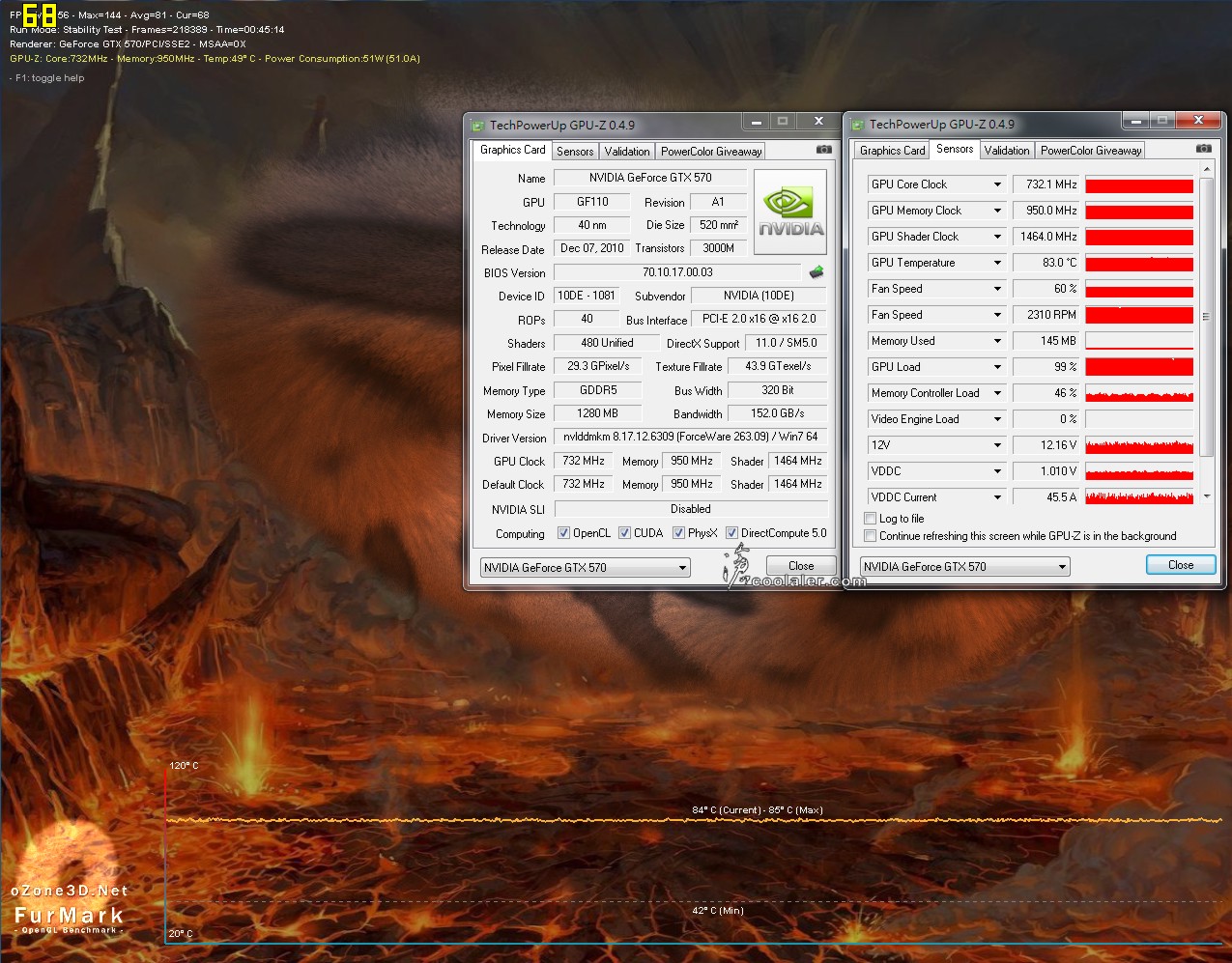The image size is (1232, 963).
Task: Click the GPU field showing GF110
Action: pyautogui.click(x=592, y=202)
